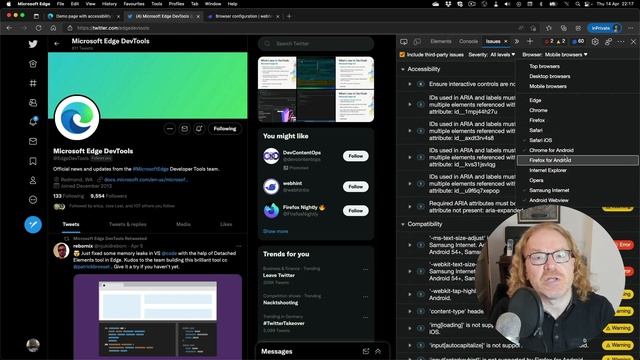Close the DevTools panel
Screen dimensions: 640x360
pos(633,42)
